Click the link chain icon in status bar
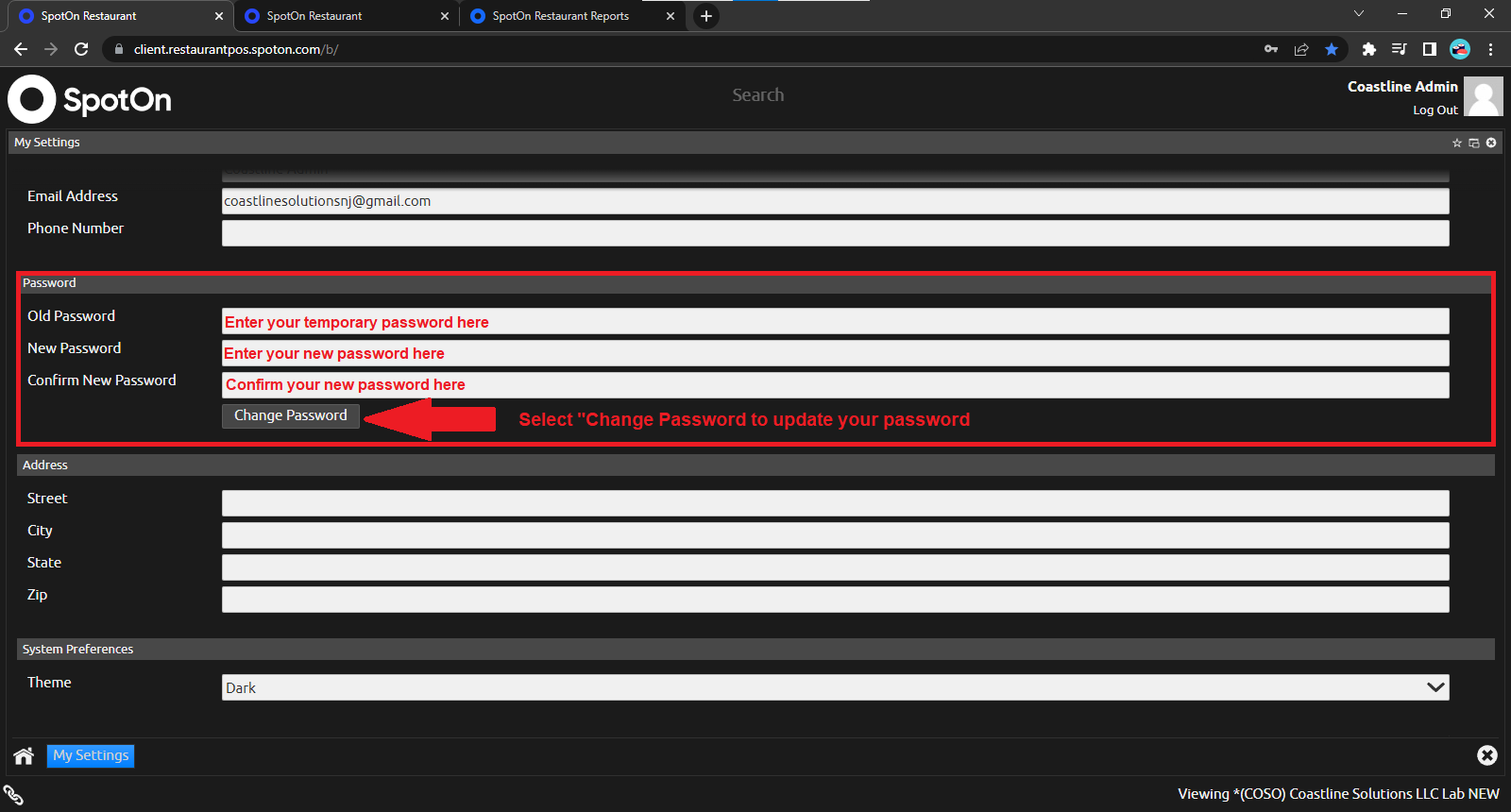This screenshot has height=812, width=1511. (x=13, y=795)
